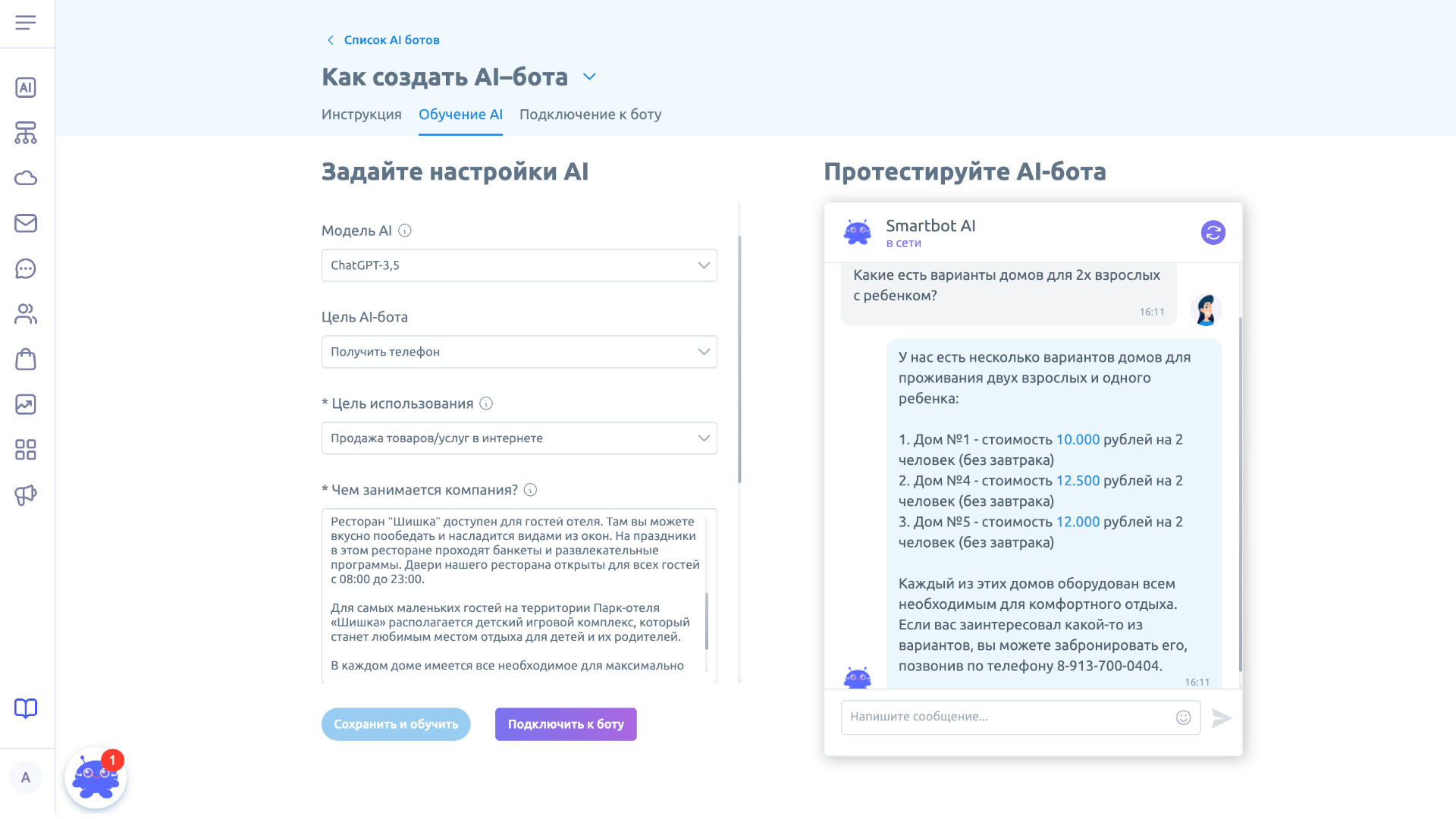The image size is (1456, 819).
Task: Click the Подключить к боту button
Action: click(566, 724)
